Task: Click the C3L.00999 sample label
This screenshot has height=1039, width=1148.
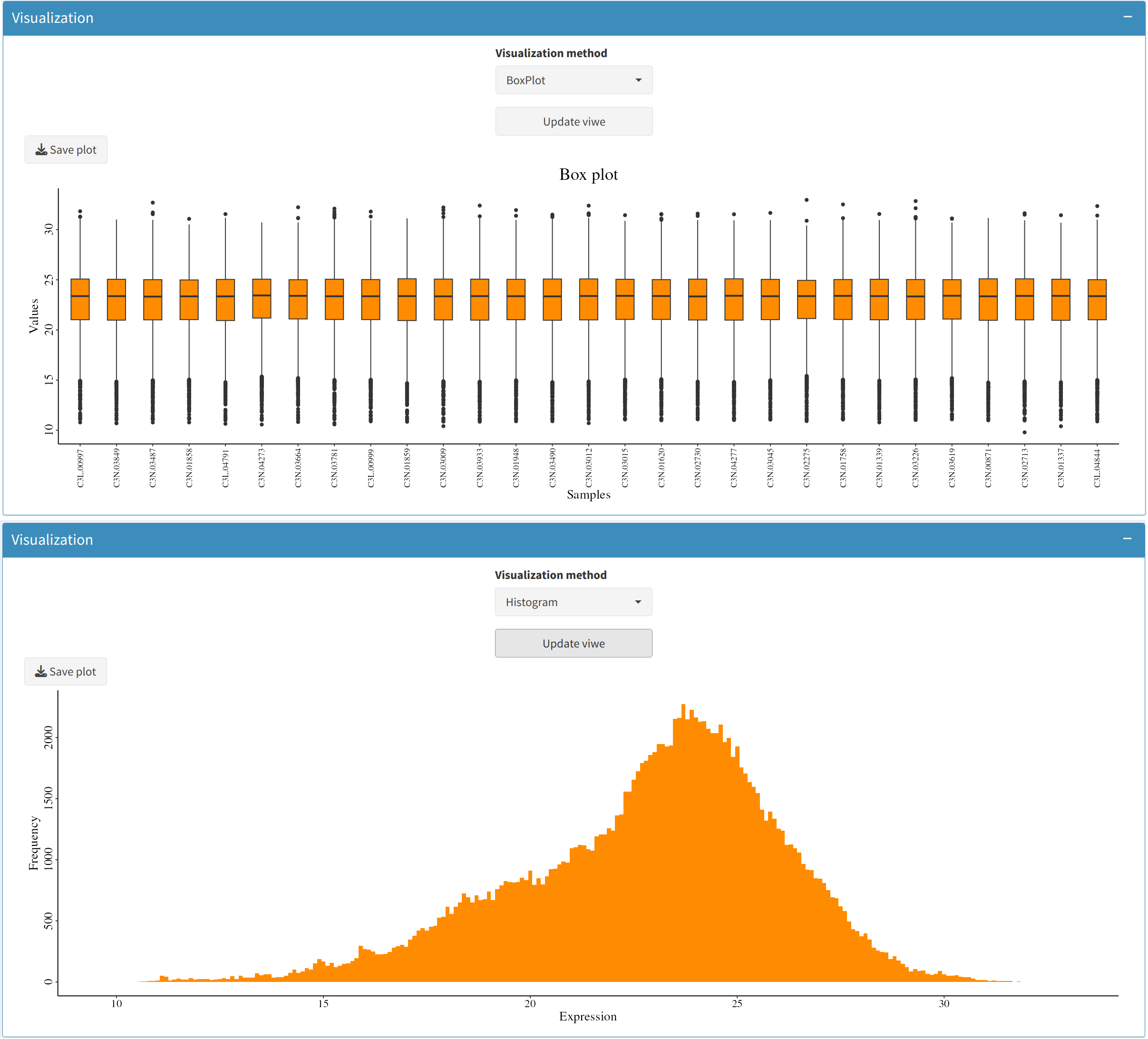Action: click(x=371, y=468)
